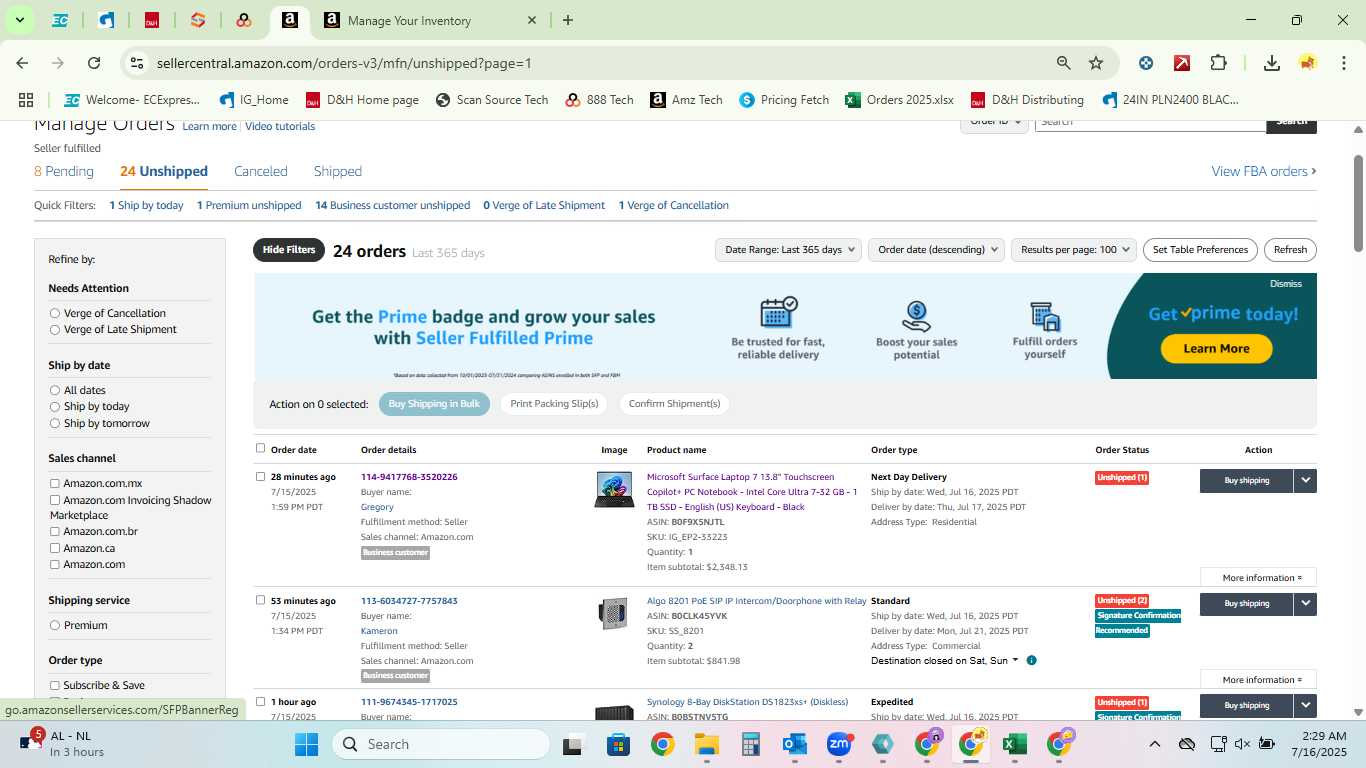
Task: Open the Order date sort dropdown
Action: tap(936, 250)
